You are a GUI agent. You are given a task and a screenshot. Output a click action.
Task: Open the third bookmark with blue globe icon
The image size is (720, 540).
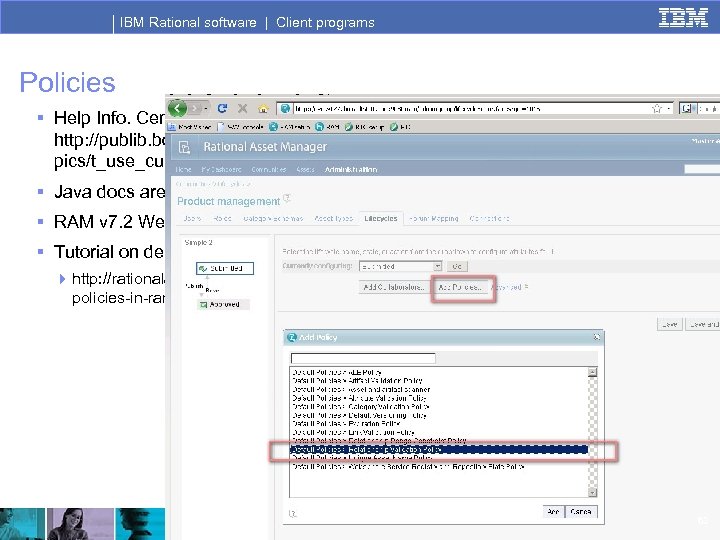(289, 127)
